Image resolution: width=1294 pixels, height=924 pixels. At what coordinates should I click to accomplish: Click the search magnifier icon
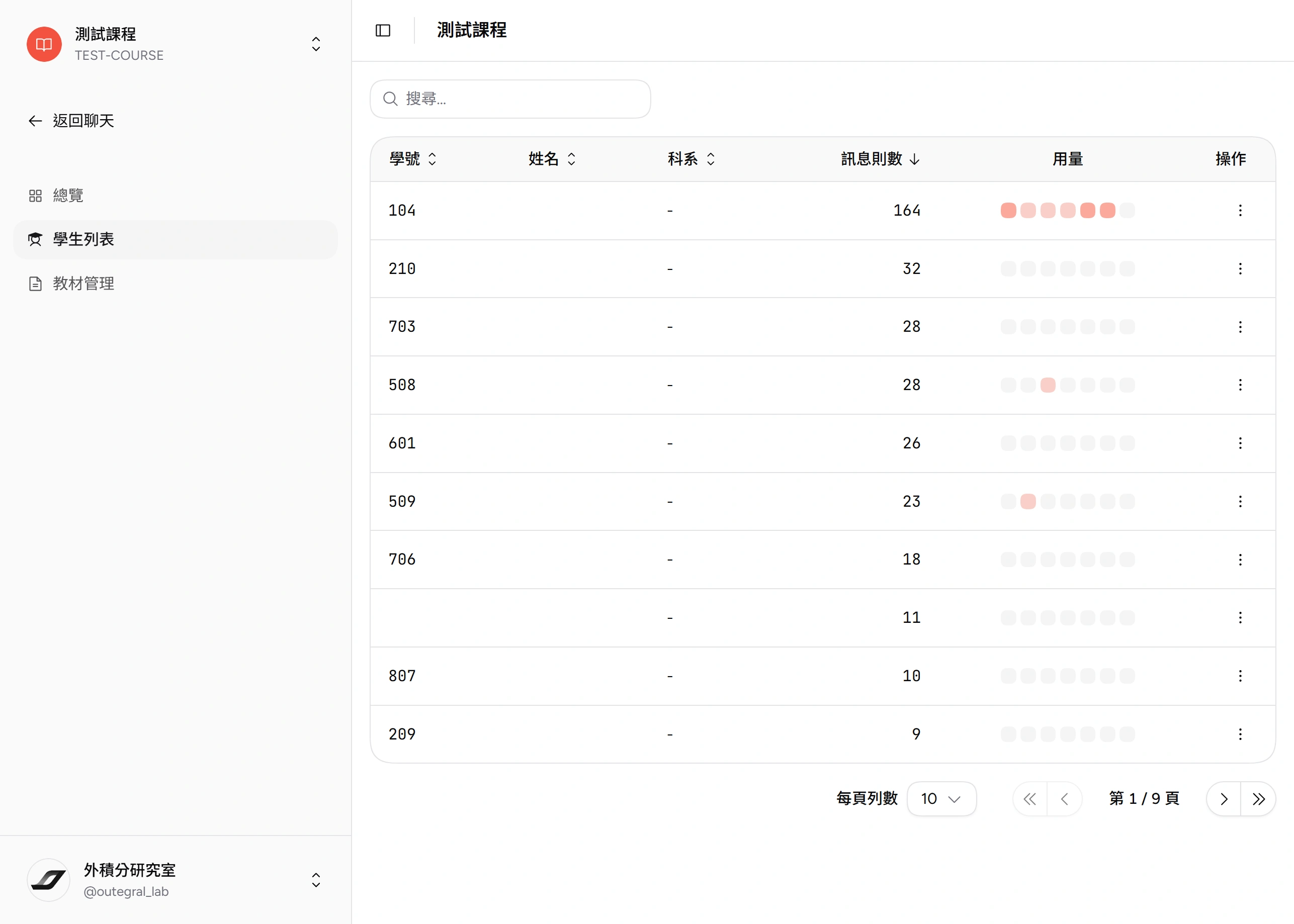coord(390,99)
